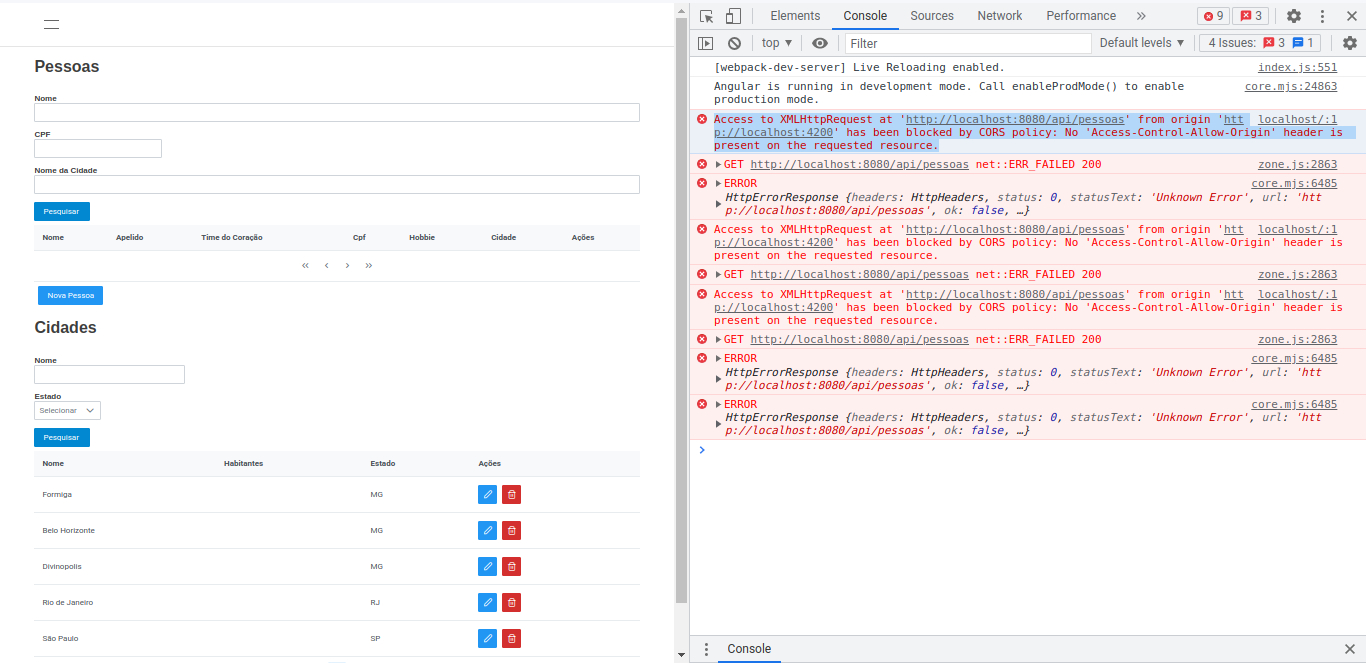Click 4 Issues summary in console toolbar
This screenshot has height=663, width=1366.
pos(1261,43)
